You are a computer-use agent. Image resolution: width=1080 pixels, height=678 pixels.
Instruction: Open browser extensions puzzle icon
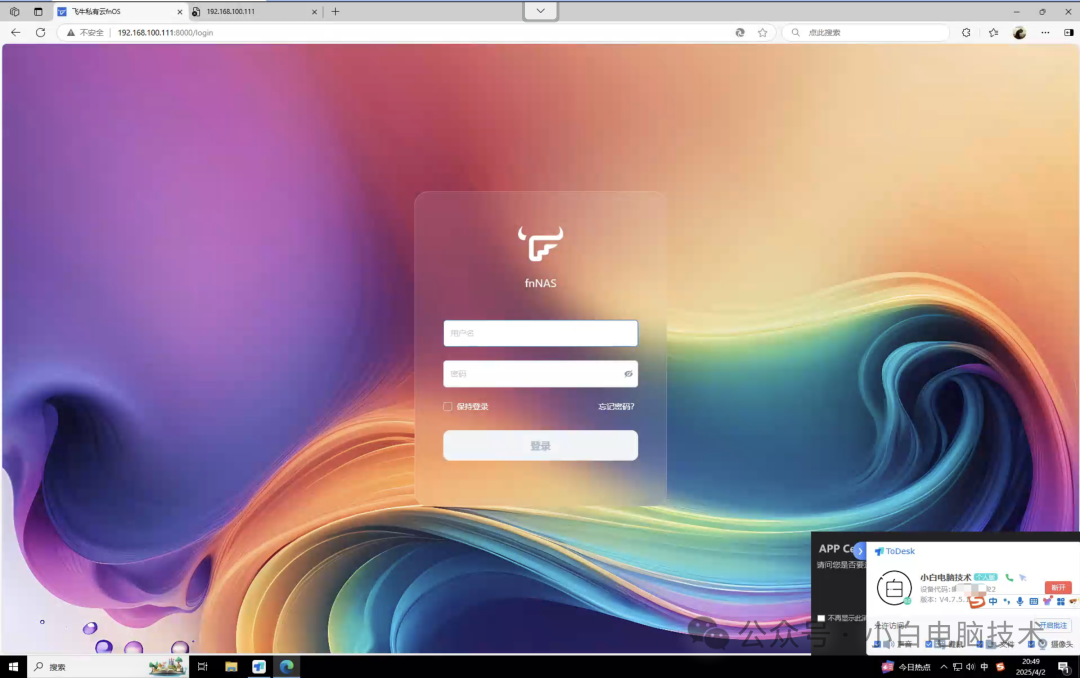coord(966,32)
